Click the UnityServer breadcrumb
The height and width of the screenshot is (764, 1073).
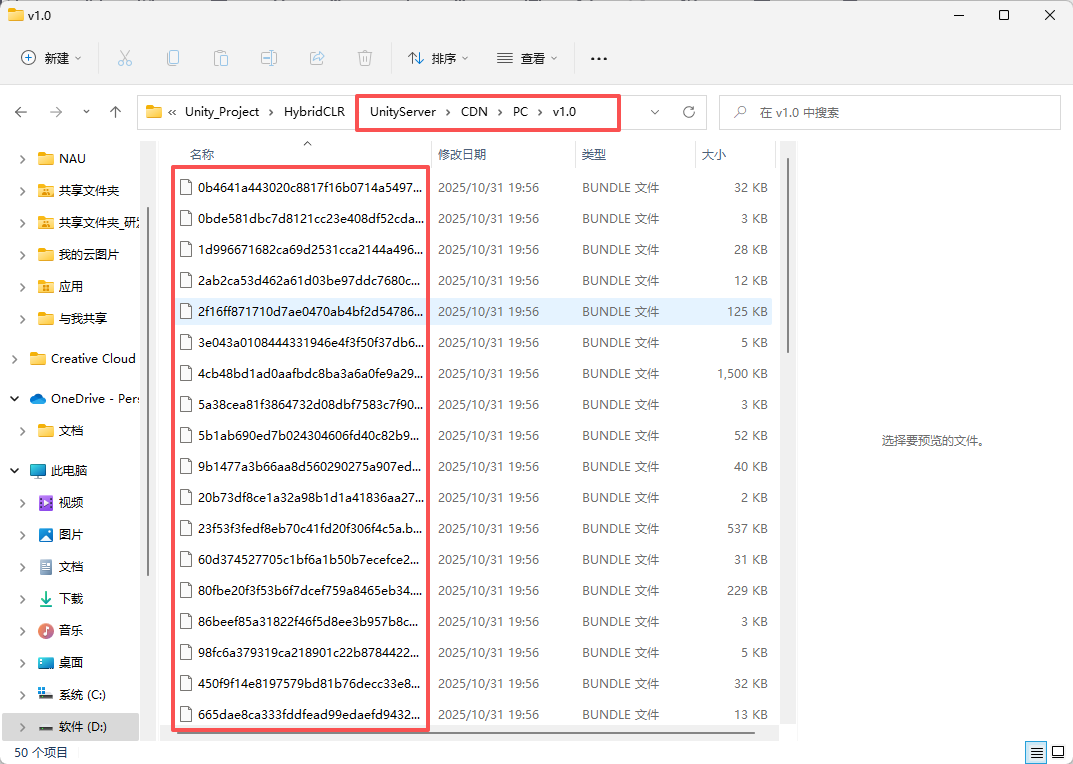point(403,112)
